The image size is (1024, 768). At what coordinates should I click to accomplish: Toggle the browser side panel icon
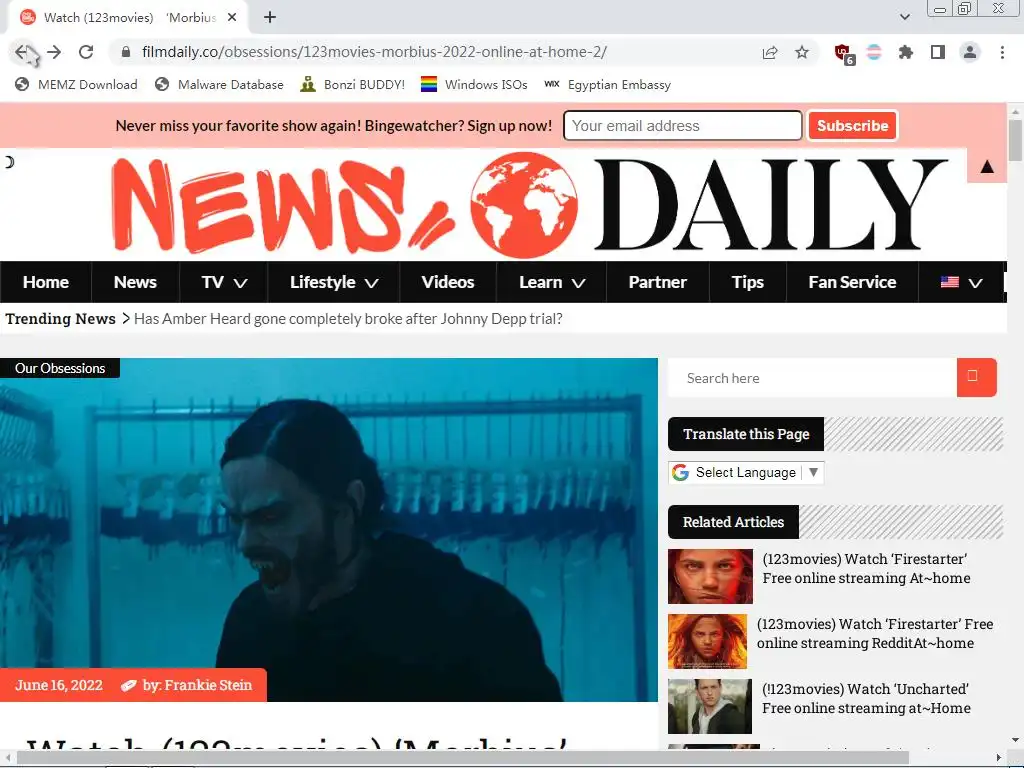point(938,52)
